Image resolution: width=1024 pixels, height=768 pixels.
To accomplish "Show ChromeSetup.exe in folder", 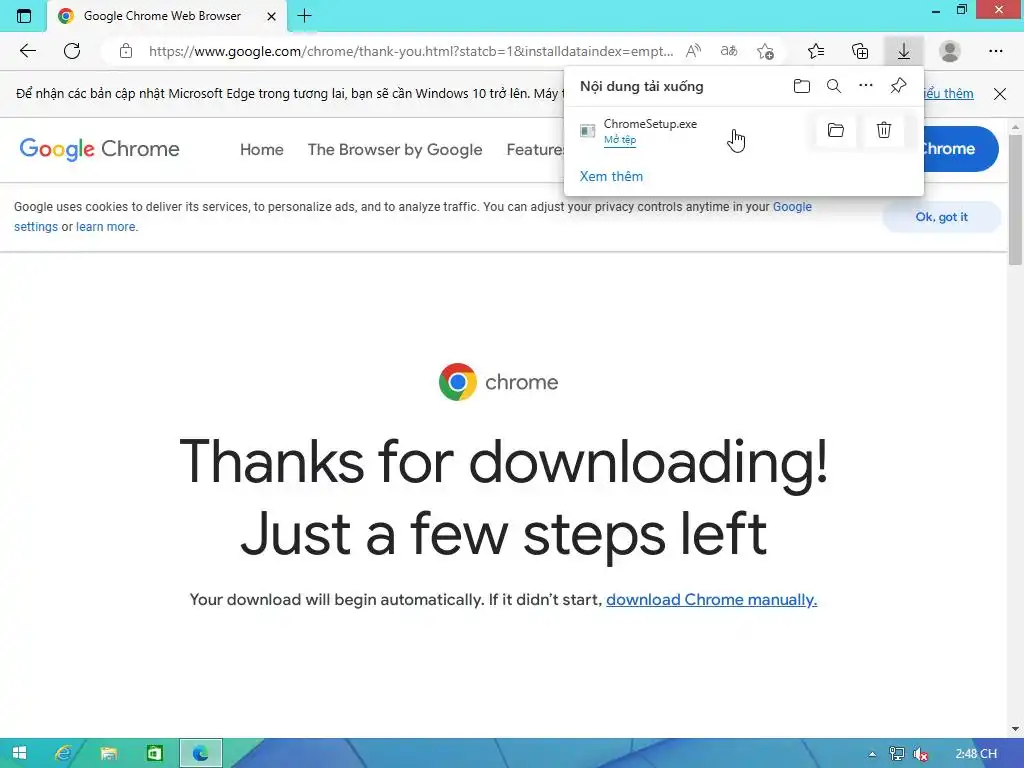I will coord(836,130).
